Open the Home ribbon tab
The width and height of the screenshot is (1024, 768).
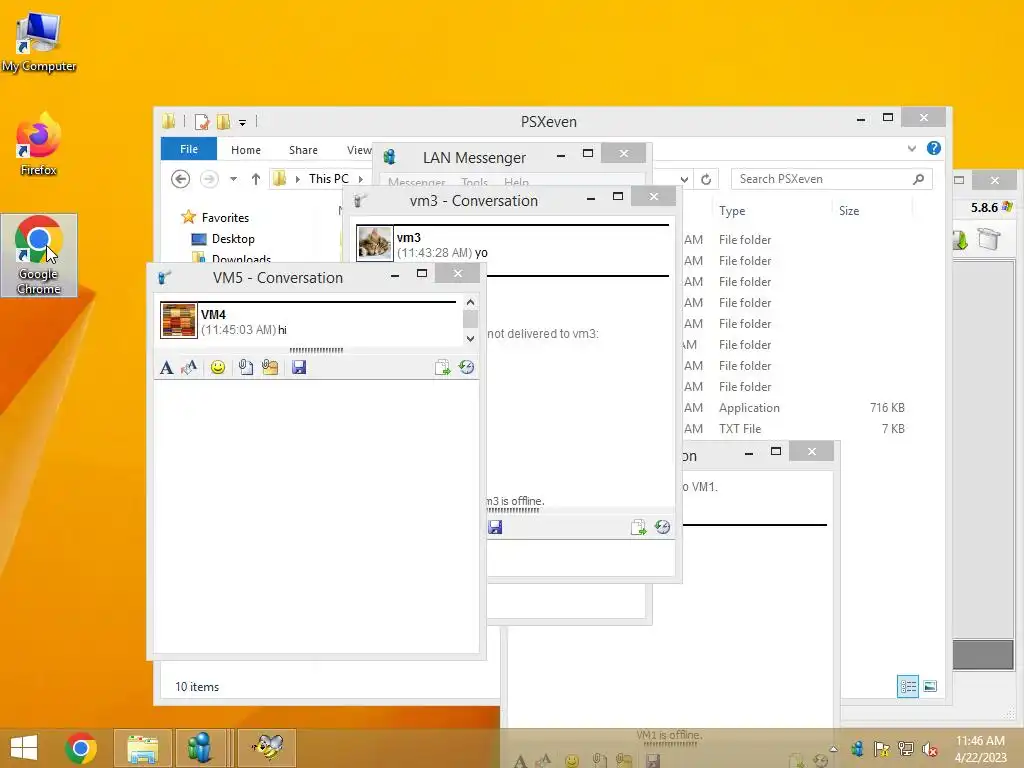pyautogui.click(x=246, y=150)
